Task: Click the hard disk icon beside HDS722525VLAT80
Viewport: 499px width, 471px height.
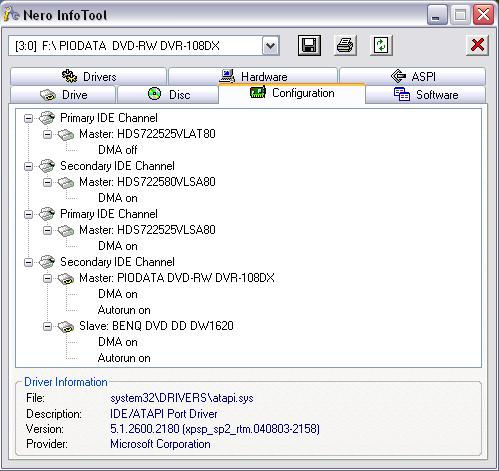Action: coord(66,134)
